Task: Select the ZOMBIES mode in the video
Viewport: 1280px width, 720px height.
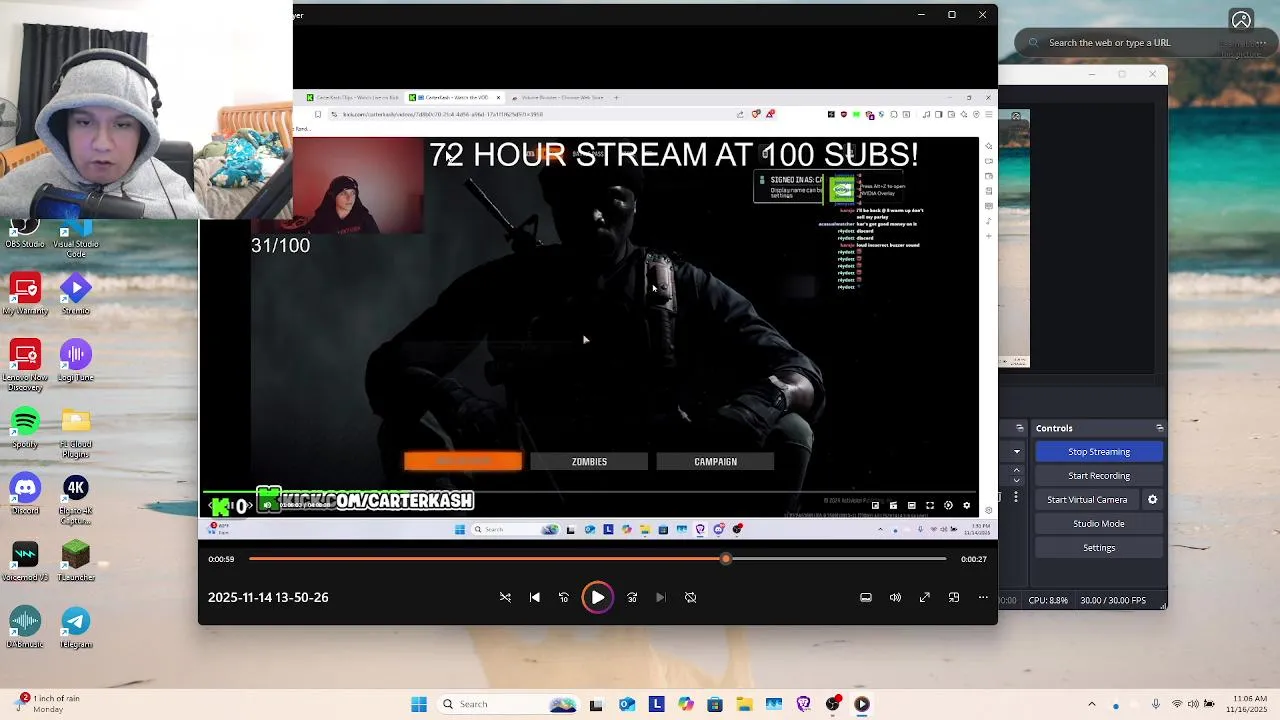Action: 589,462
